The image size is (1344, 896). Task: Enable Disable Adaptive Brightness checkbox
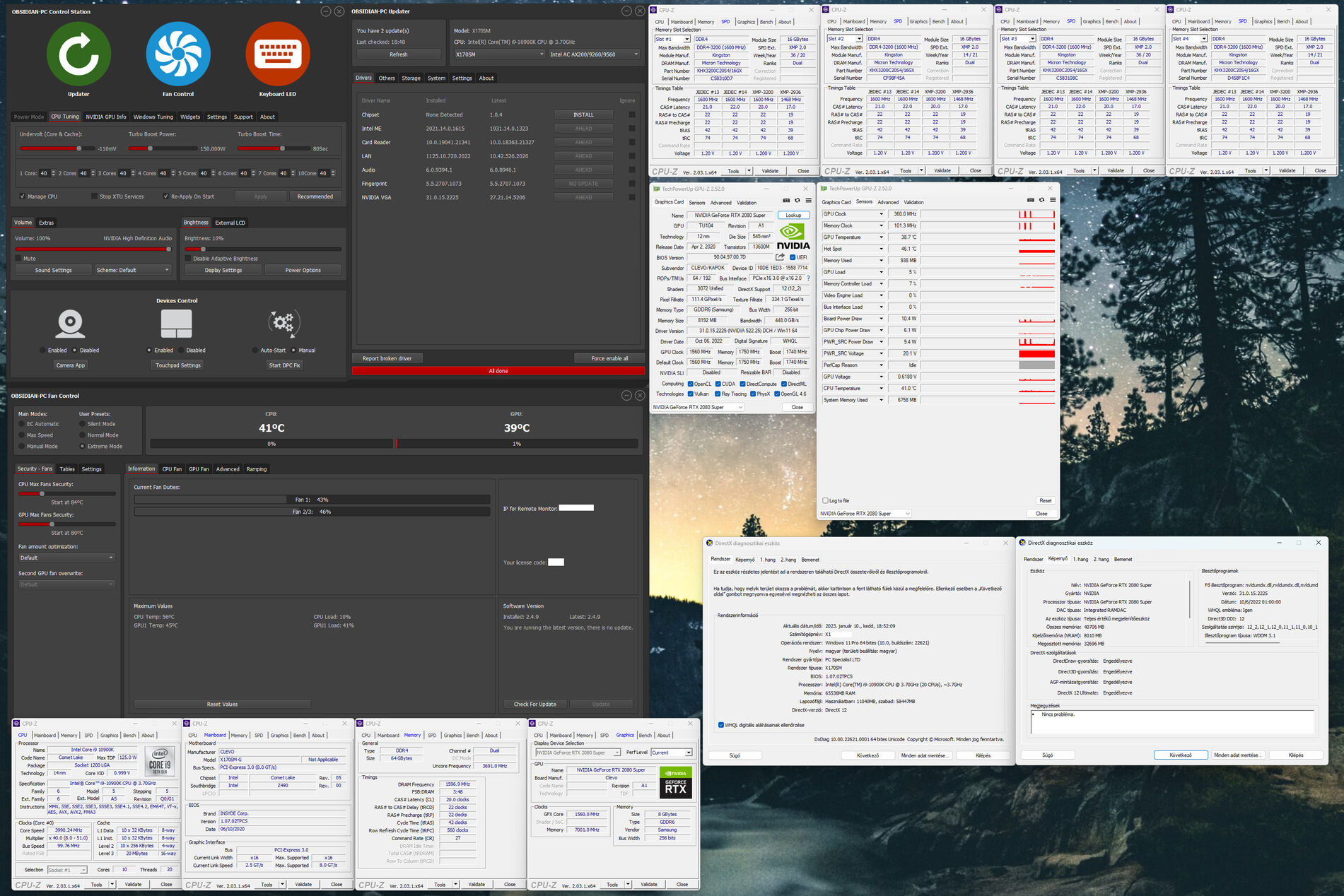pyautogui.click(x=188, y=259)
